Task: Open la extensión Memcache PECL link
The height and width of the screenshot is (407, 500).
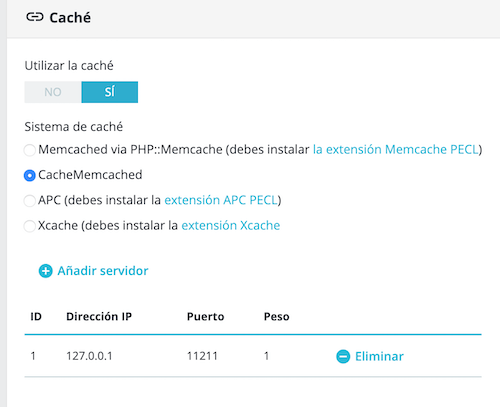Action: (396, 150)
